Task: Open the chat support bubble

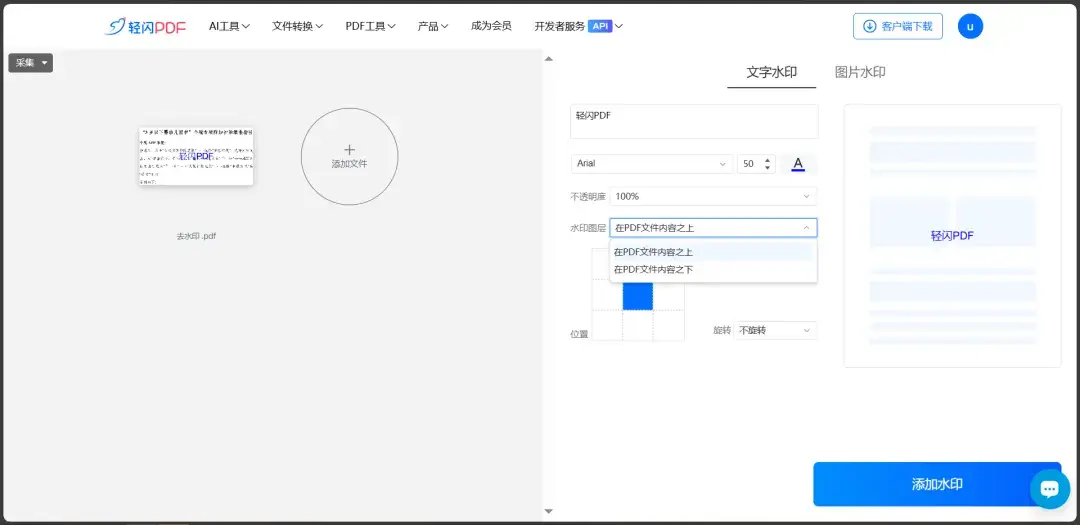Action: [x=1050, y=489]
